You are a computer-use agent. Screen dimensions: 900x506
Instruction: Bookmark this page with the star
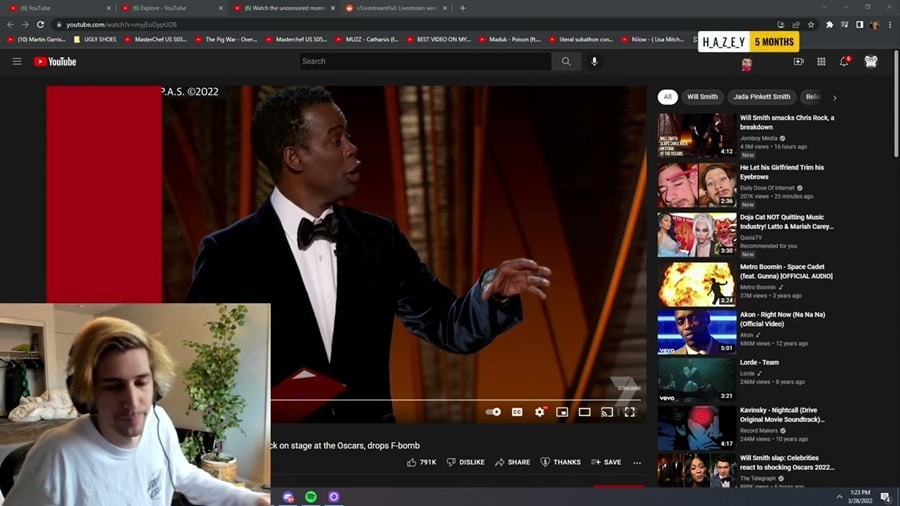(x=811, y=25)
